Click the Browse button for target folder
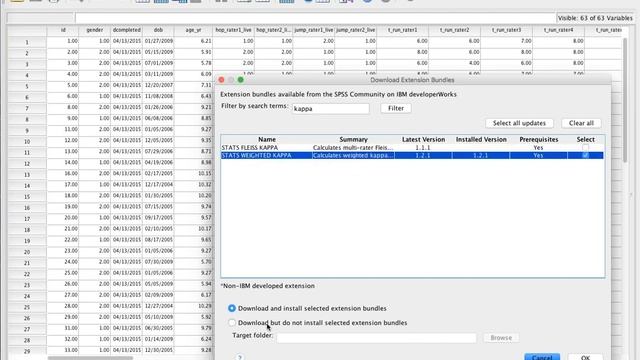The image size is (640, 360). pos(501,338)
